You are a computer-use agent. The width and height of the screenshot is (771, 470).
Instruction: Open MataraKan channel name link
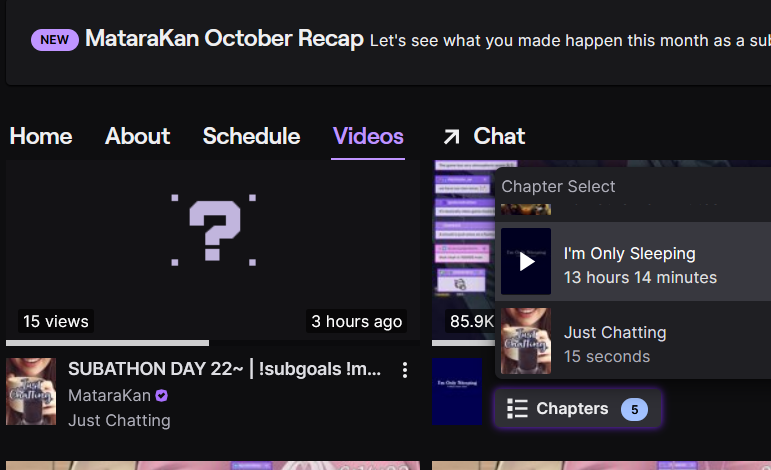109,395
